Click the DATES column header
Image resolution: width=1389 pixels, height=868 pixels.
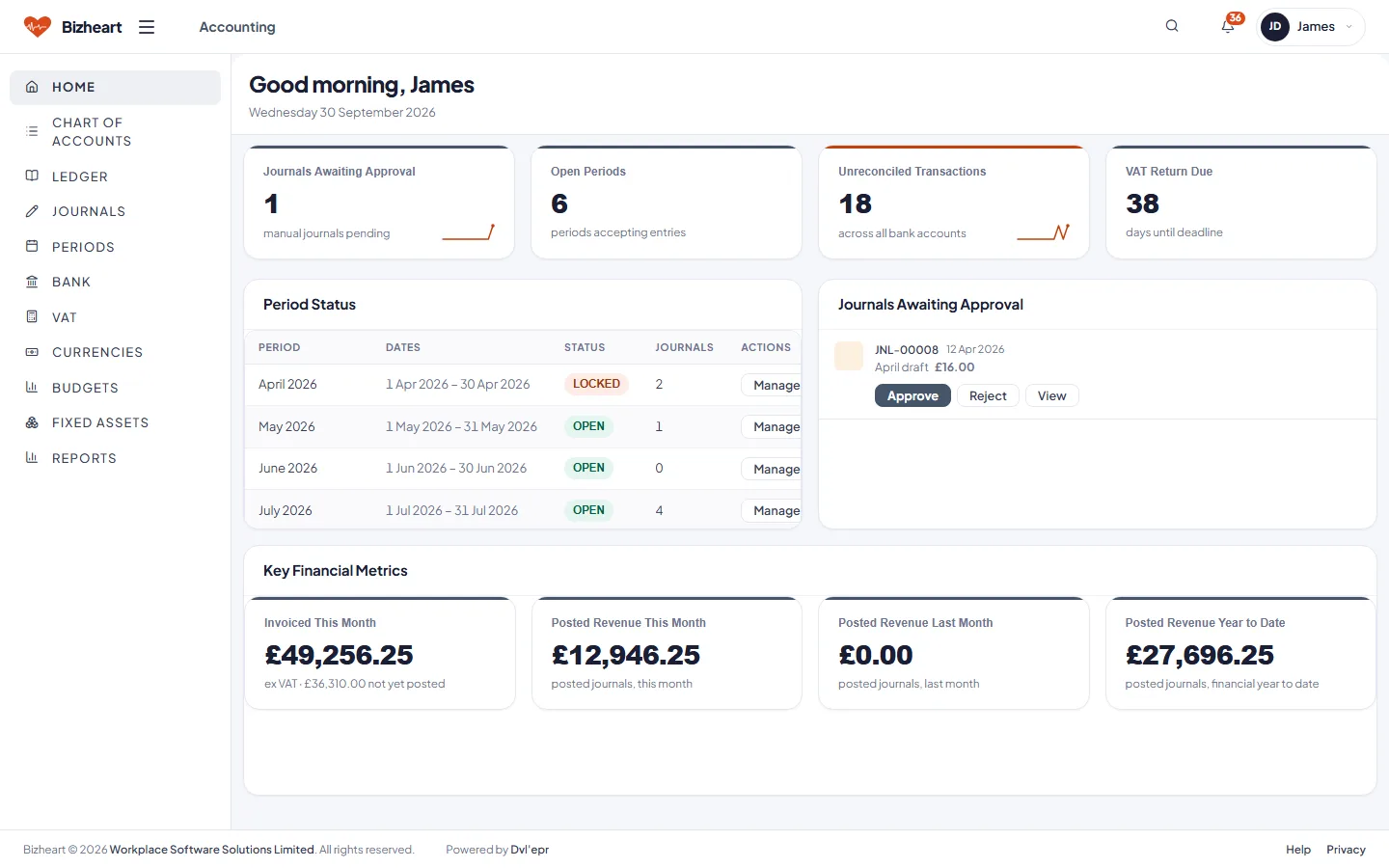[x=403, y=347]
